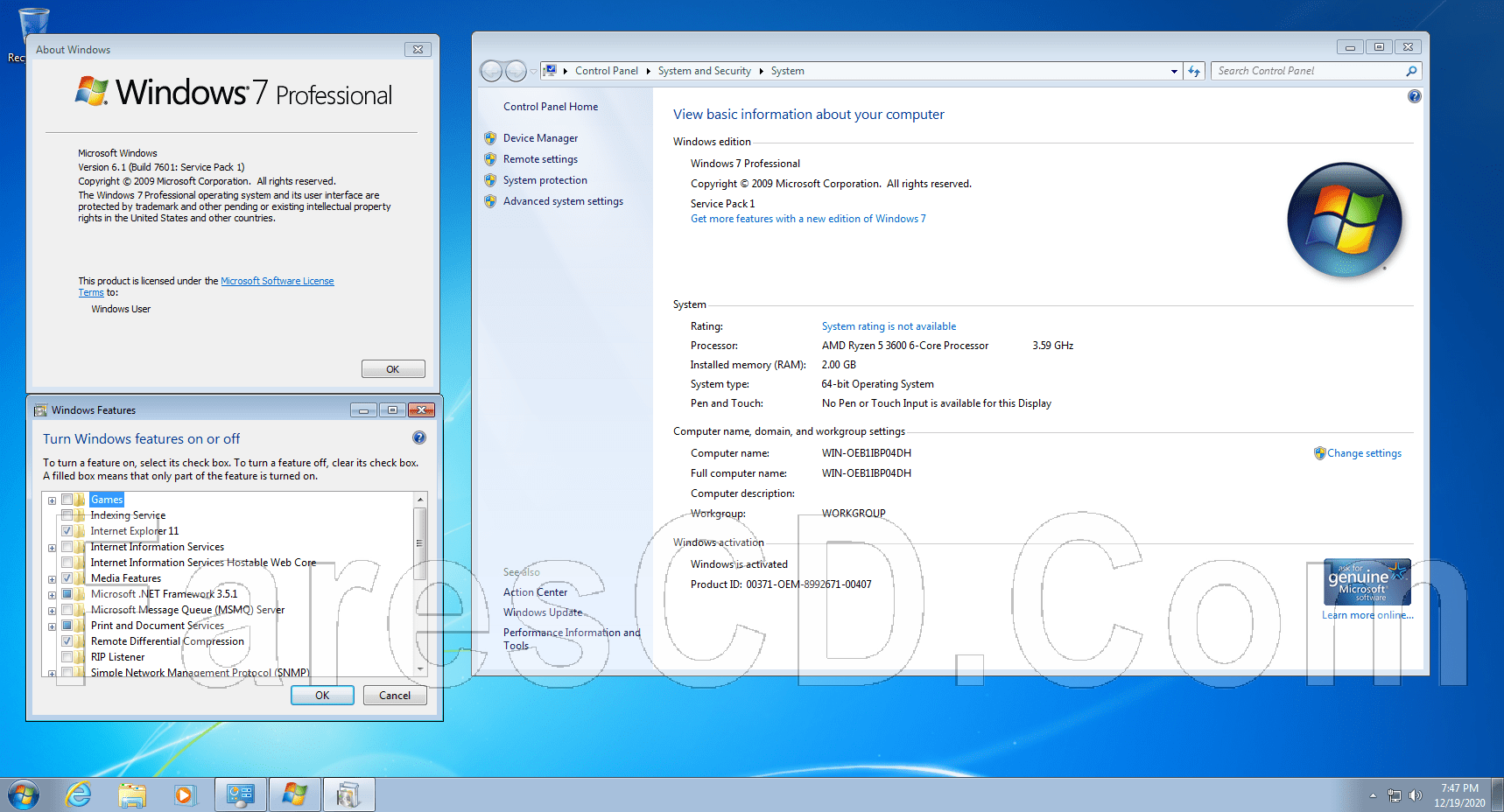
Task: Click Cancel in Windows Features dialog
Action: pos(395,696)
